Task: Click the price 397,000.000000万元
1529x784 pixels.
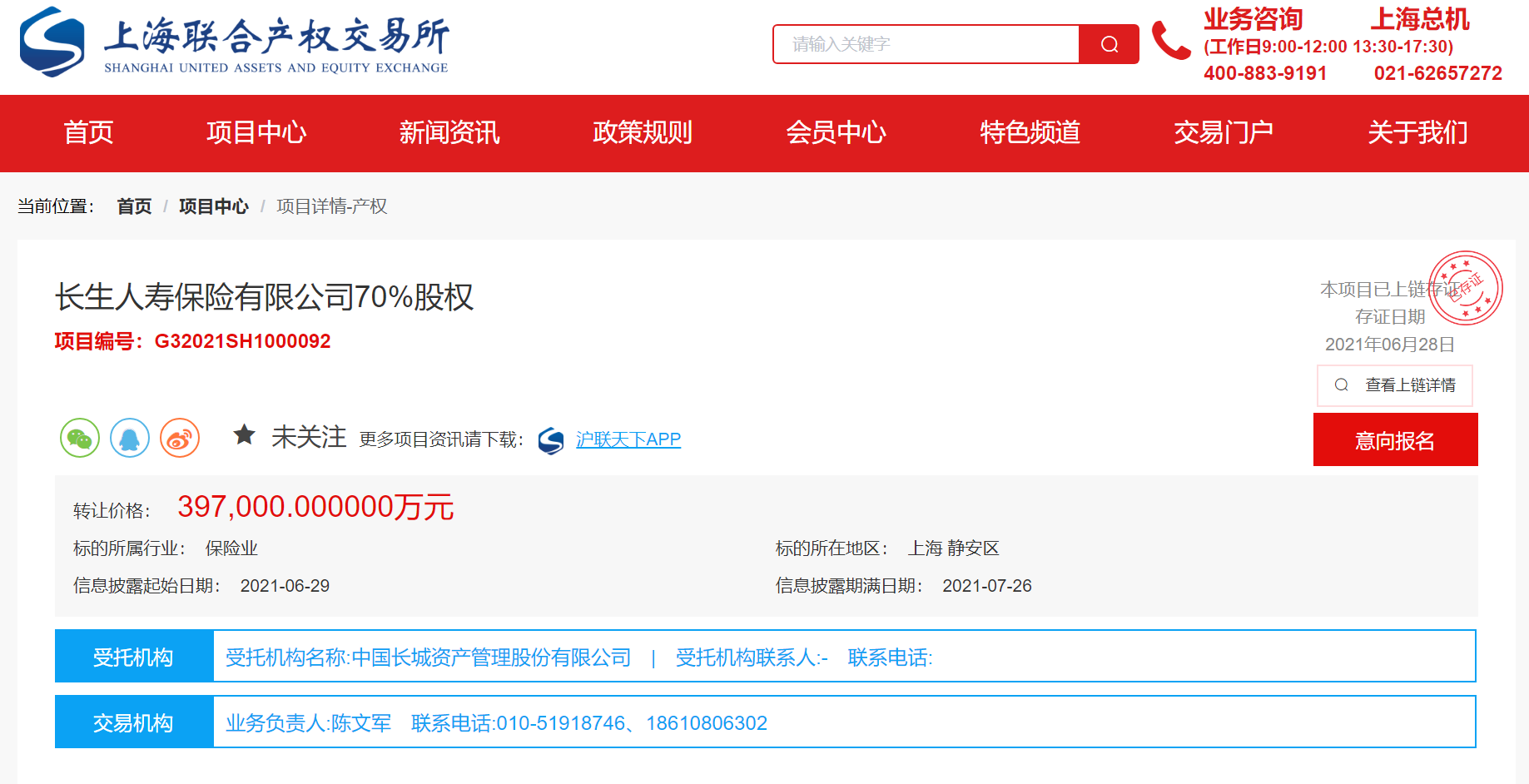Action: point(315,507)
